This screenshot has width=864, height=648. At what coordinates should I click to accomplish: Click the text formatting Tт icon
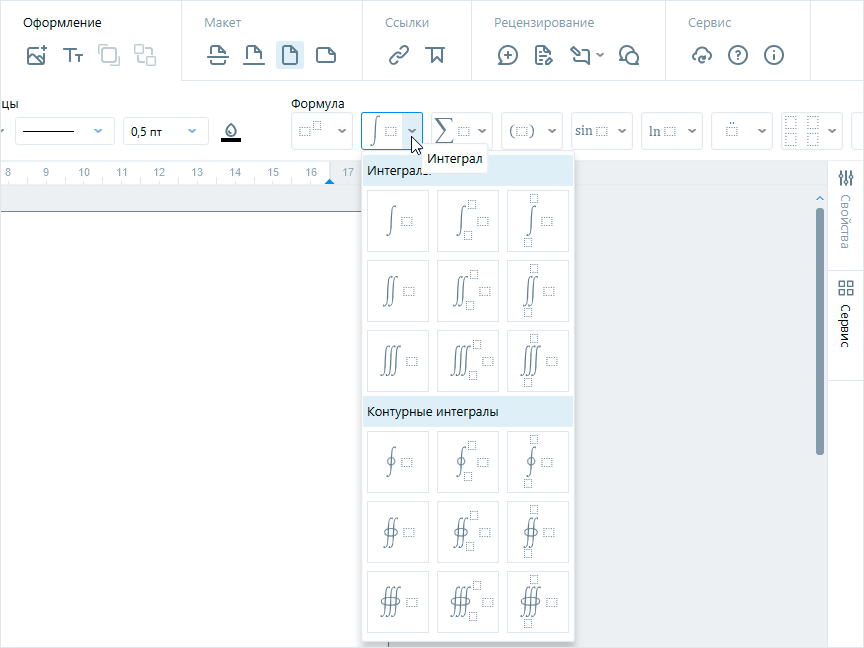[x=73, y=55]
